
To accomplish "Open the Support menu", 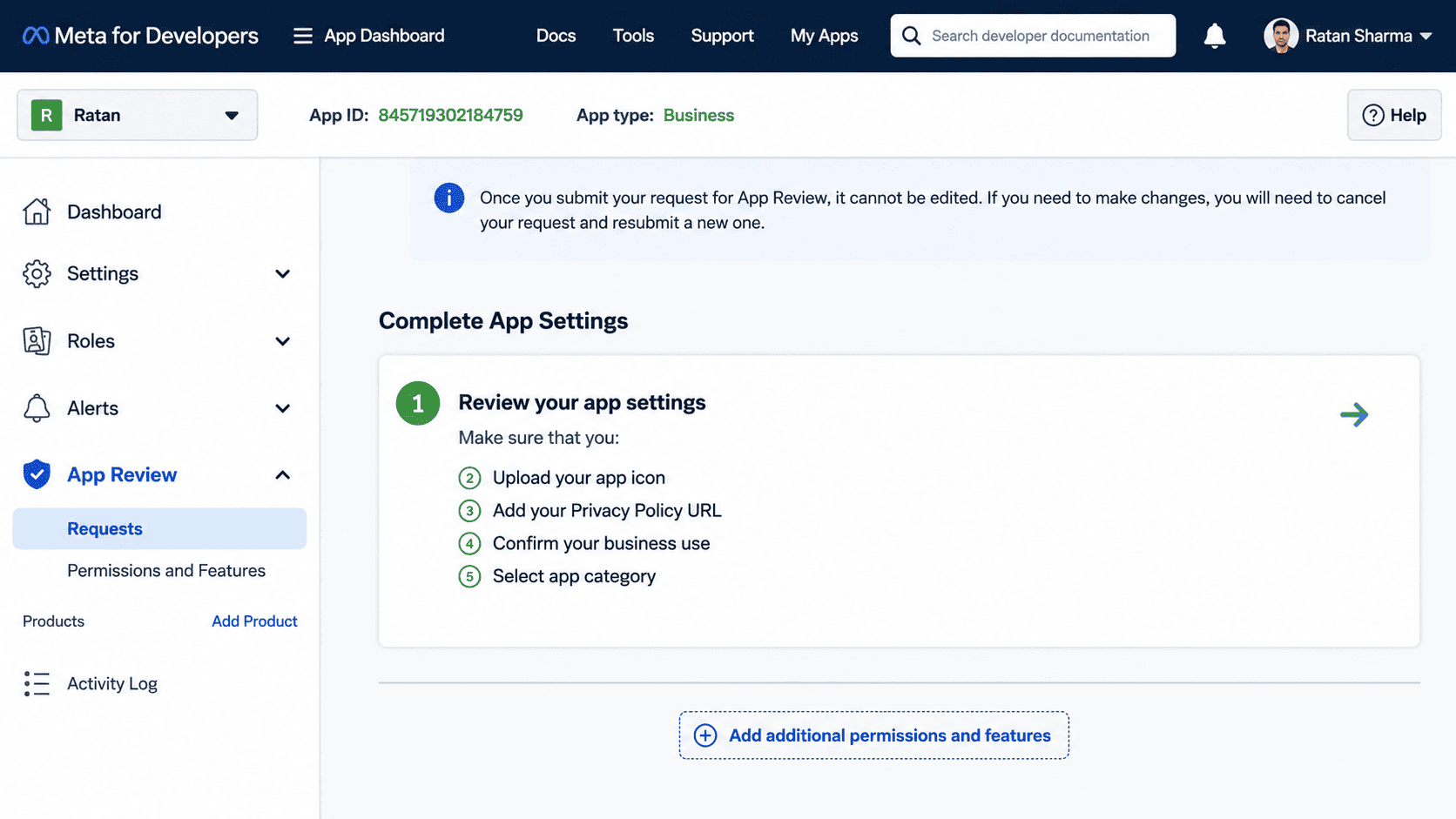I will 722,36.
